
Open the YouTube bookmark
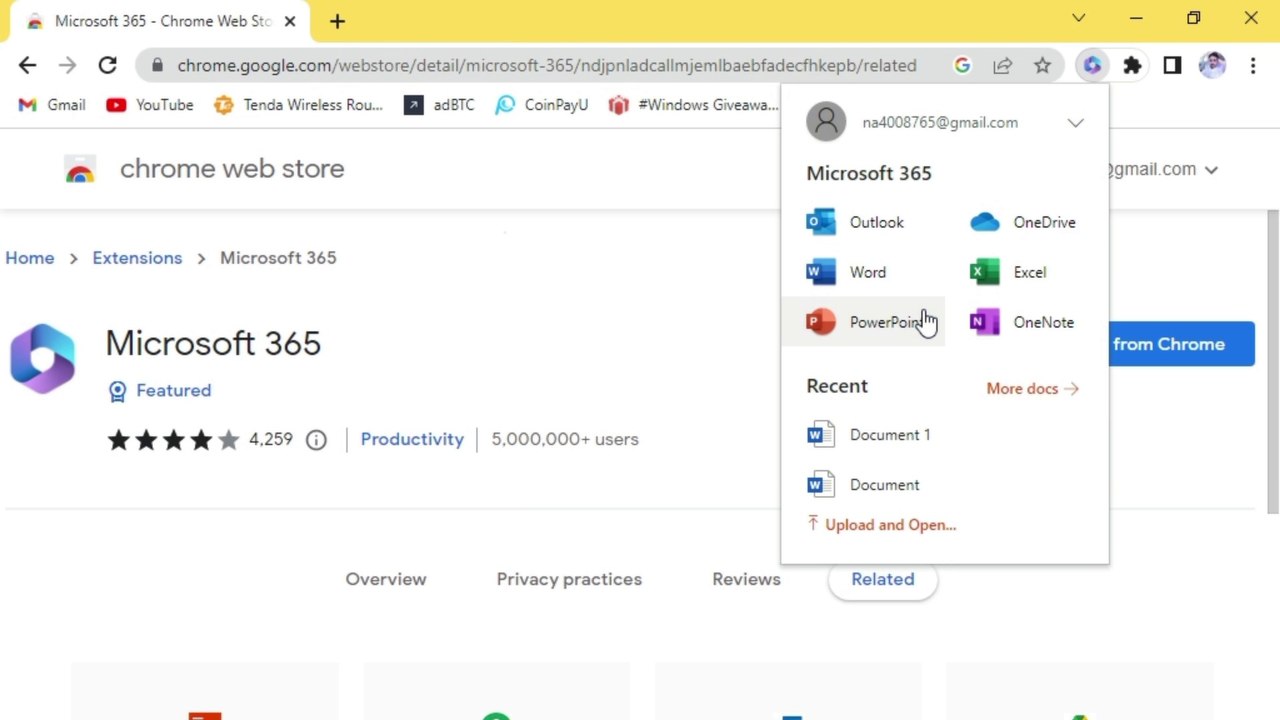(x=150, y=105)
